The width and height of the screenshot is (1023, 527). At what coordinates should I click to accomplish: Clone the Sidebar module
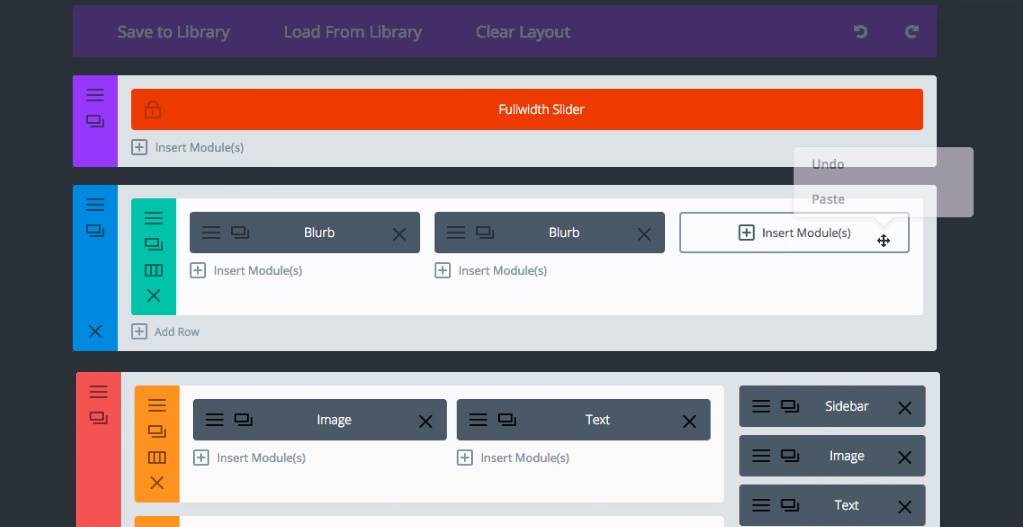pyautogui.click(x=790, y=406)
